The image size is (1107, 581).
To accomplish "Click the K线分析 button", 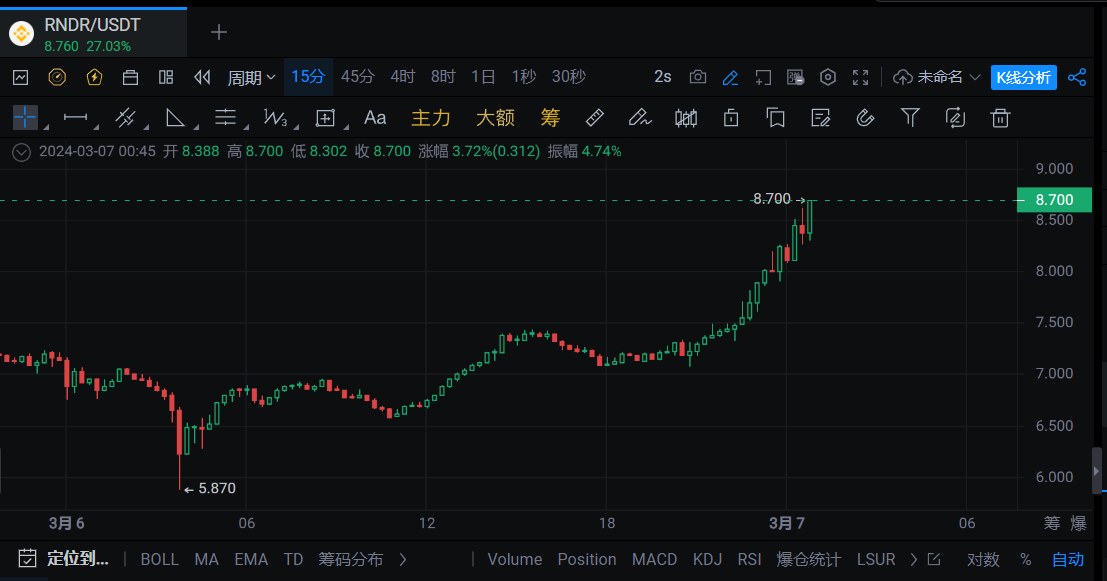I will pos(1023,77).
